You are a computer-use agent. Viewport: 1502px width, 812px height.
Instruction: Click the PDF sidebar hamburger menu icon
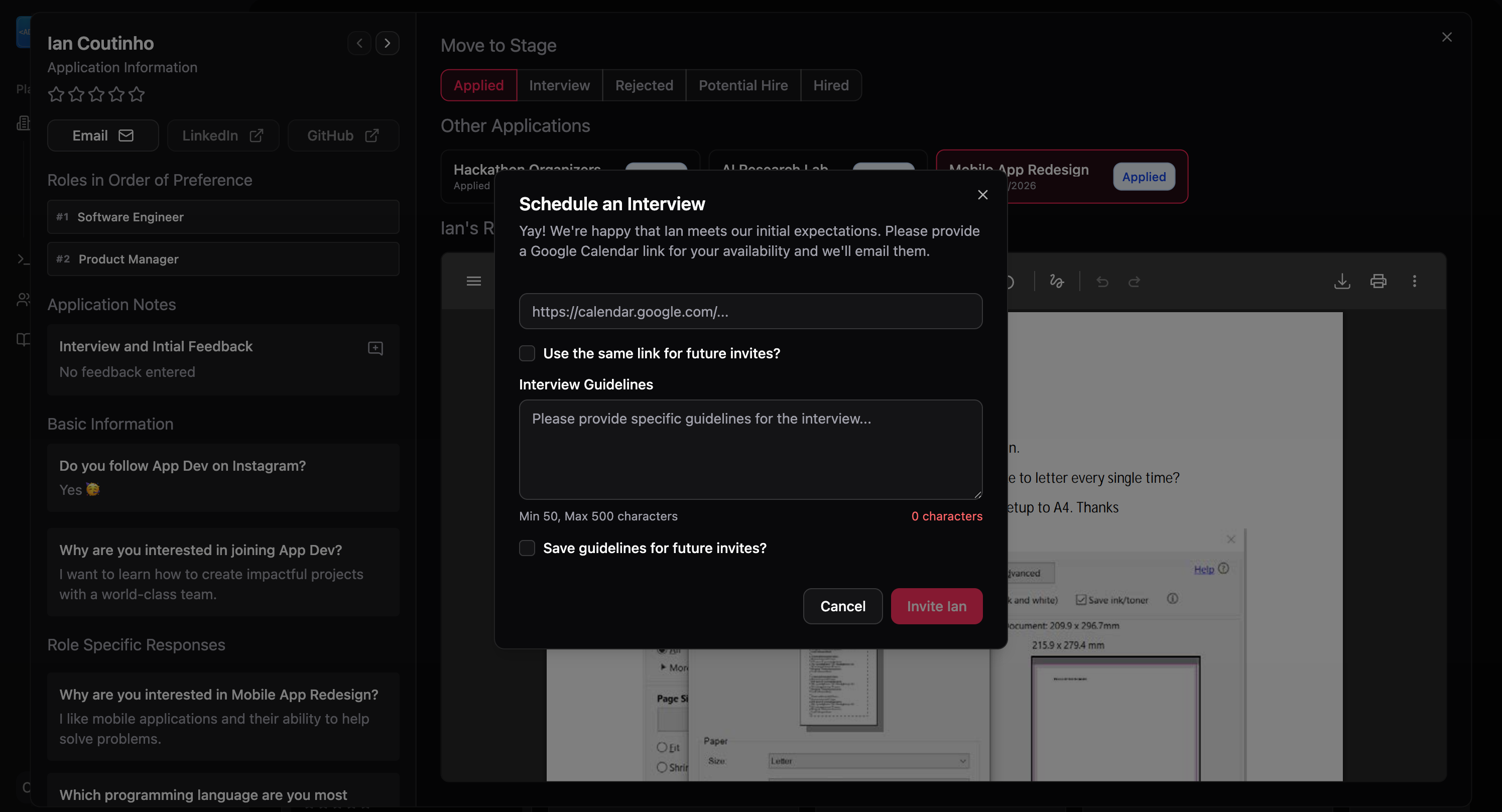click(473, 282)
